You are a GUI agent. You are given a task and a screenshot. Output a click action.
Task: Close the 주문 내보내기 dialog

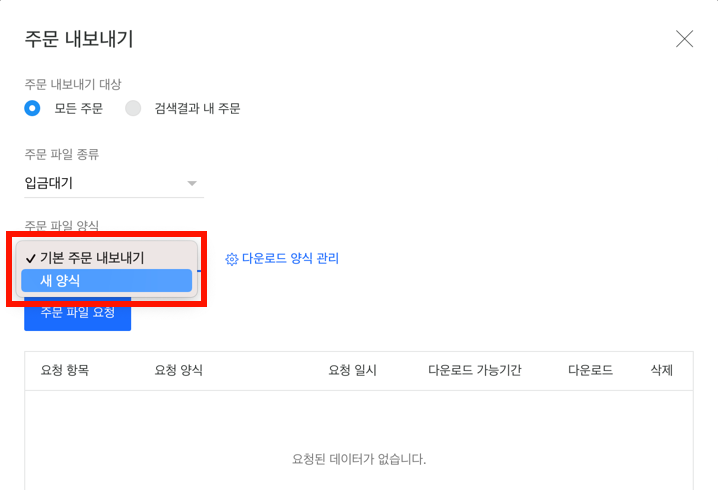(684, 39)
